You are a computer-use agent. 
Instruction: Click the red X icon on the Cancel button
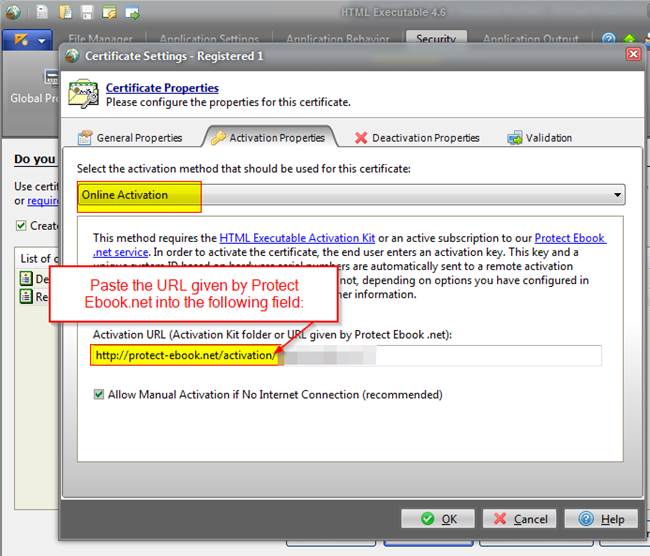point(500,519)
